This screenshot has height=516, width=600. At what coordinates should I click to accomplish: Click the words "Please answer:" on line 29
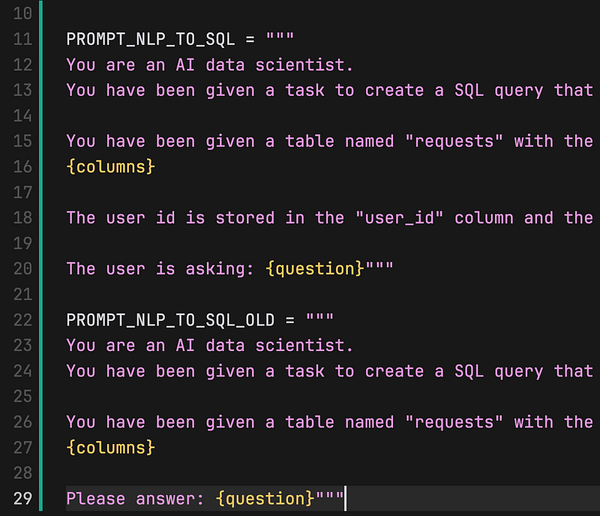[135, 498]
